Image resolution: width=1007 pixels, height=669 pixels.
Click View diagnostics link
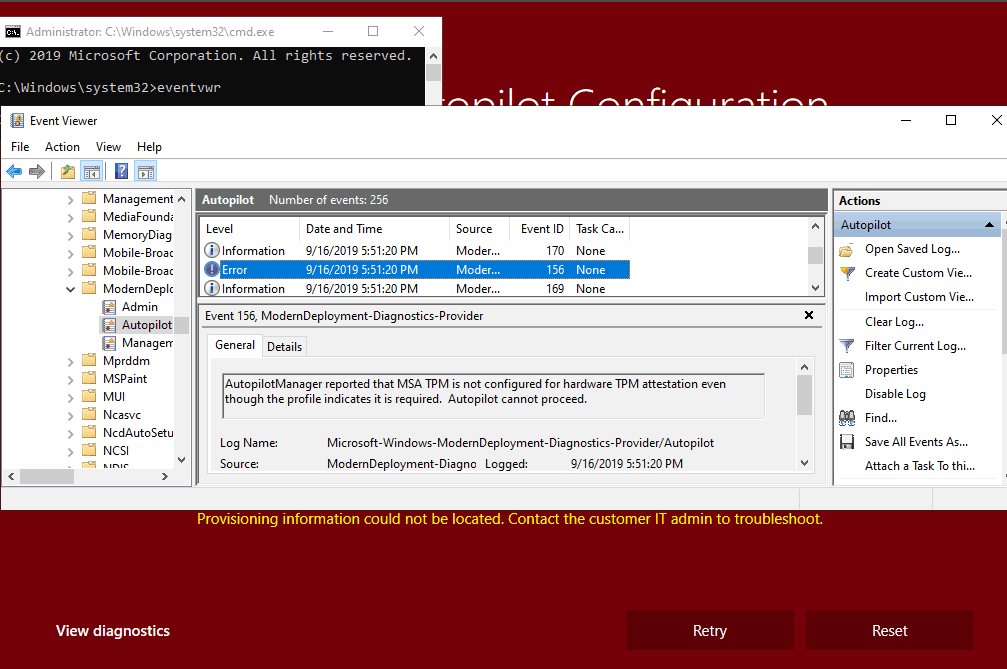click(113, 631)
